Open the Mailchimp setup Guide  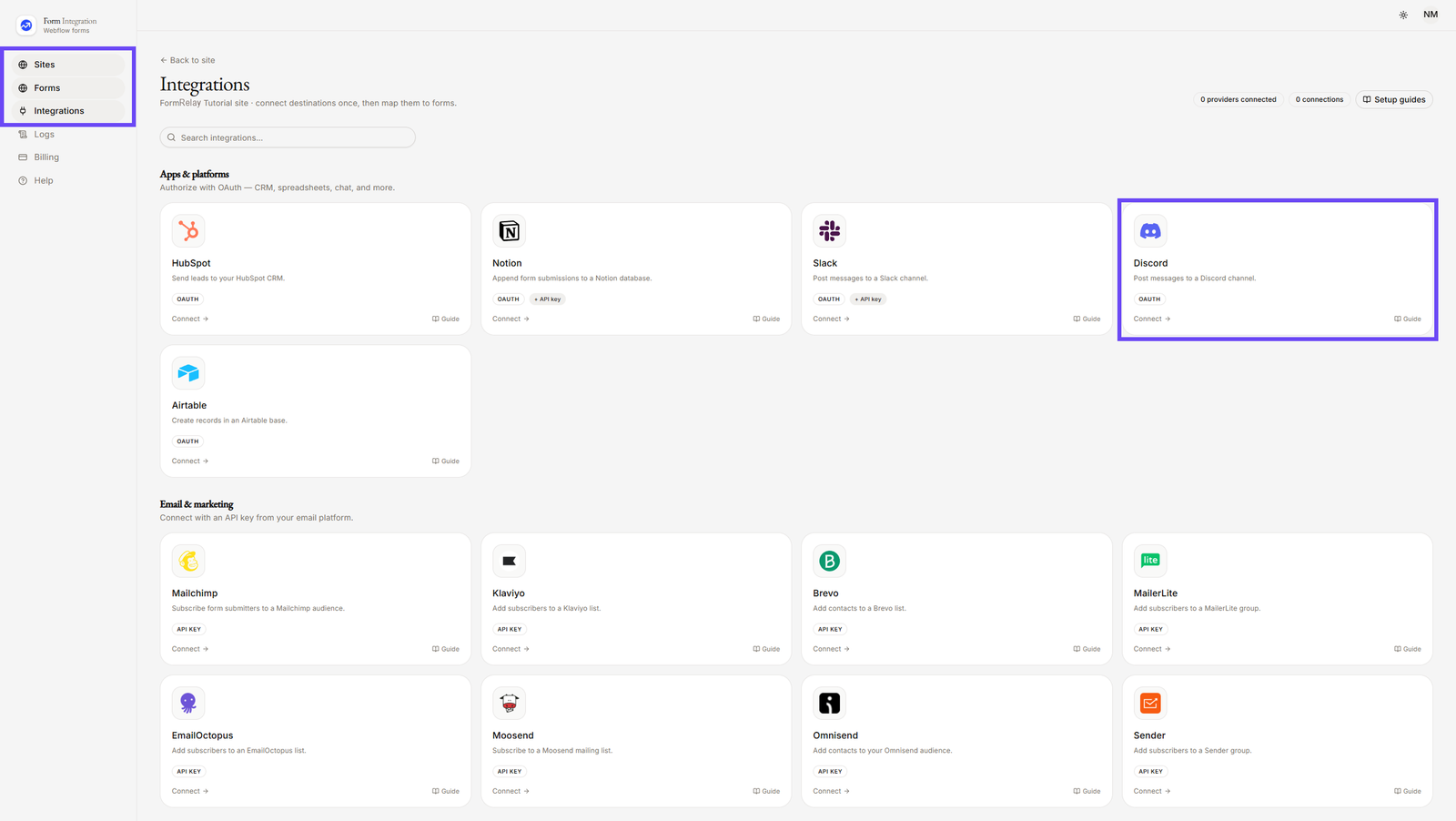pos(446,649)
